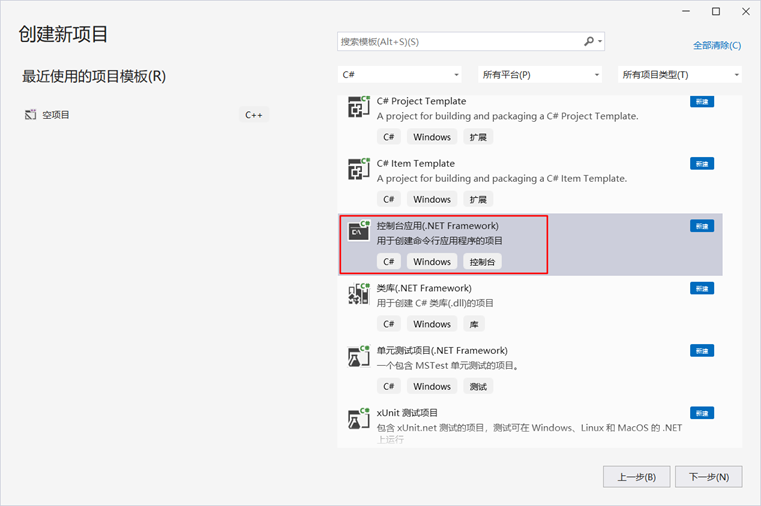Close the 创建新项目 dialog
Image resolution: width=761 pixels, height=506 pixels.
point(746,11)
